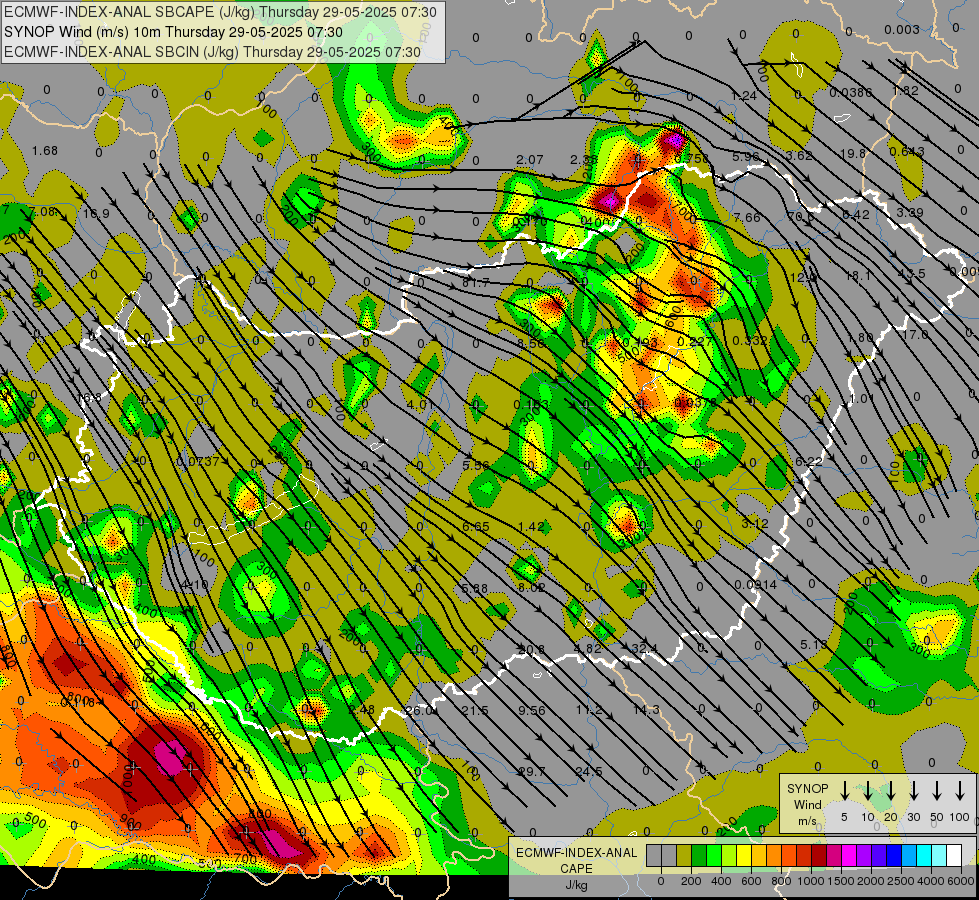Click the map value '6.65'

coord(476,527)
